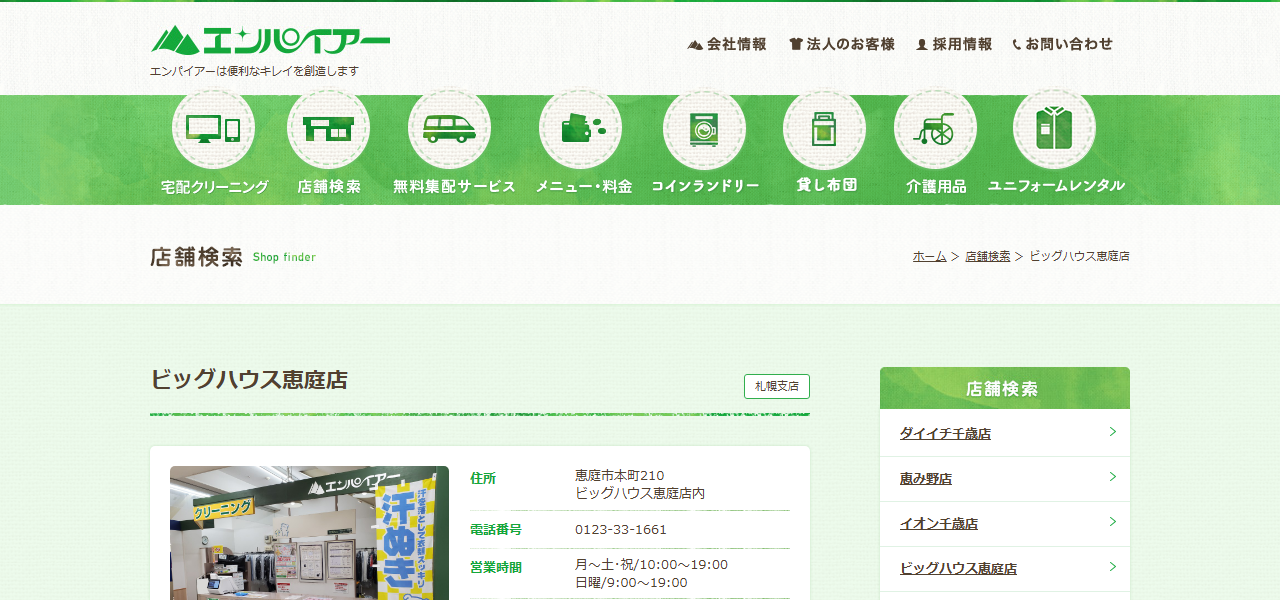The image size is (1280, 600).
Task: Click chevron beside 恵み野店
Action: (x=1112, y=477)
